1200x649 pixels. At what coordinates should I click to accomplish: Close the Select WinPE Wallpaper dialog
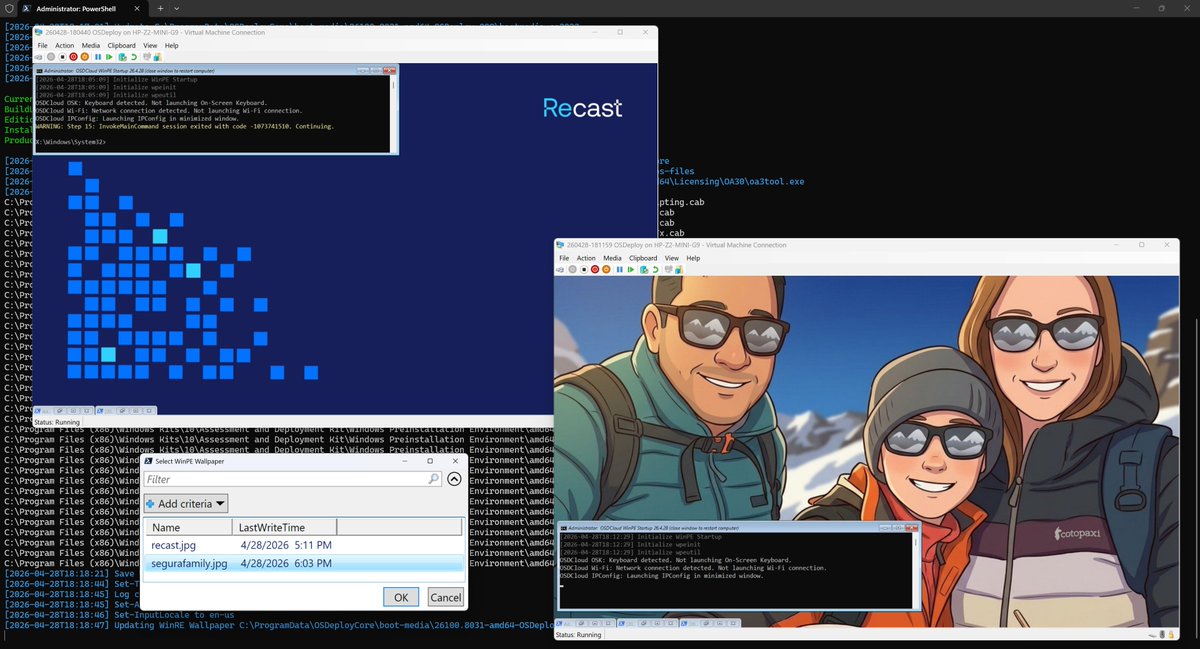[x=455, y=461]
